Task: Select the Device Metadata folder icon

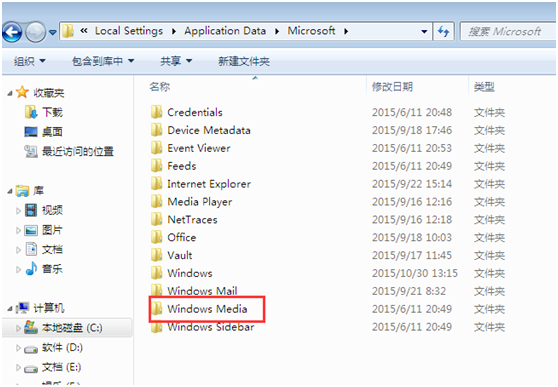Action: [156, 130]
